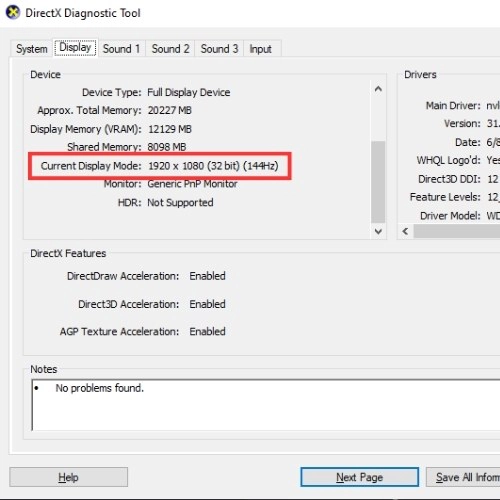Click the Direct3D Acceleration 'Enabled' value
The width and height of the screenshot is (500, 500).
click(x=207, y=304)
